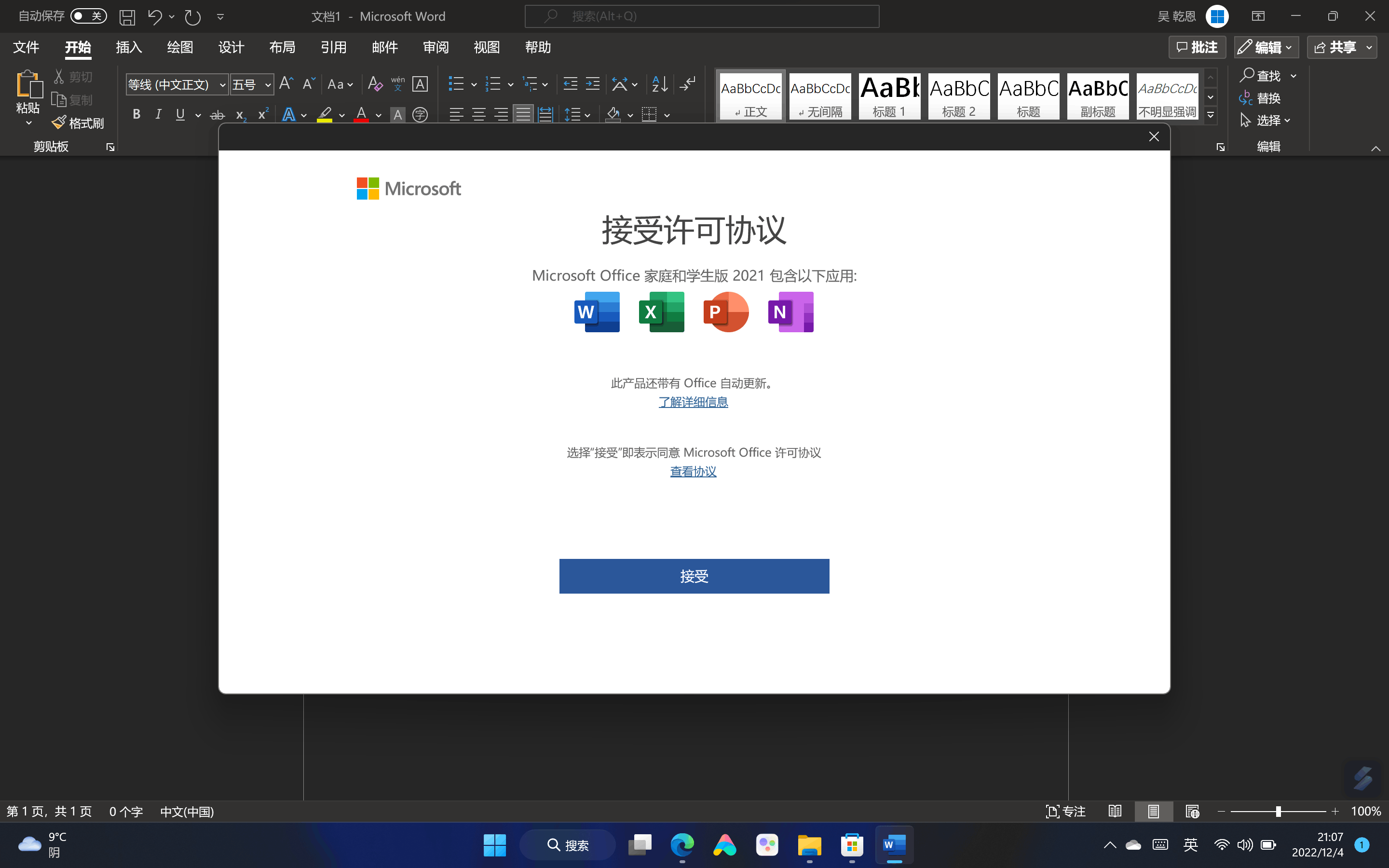Toggle Print Layout view
1389x868 pixels.
[1154, 811]
